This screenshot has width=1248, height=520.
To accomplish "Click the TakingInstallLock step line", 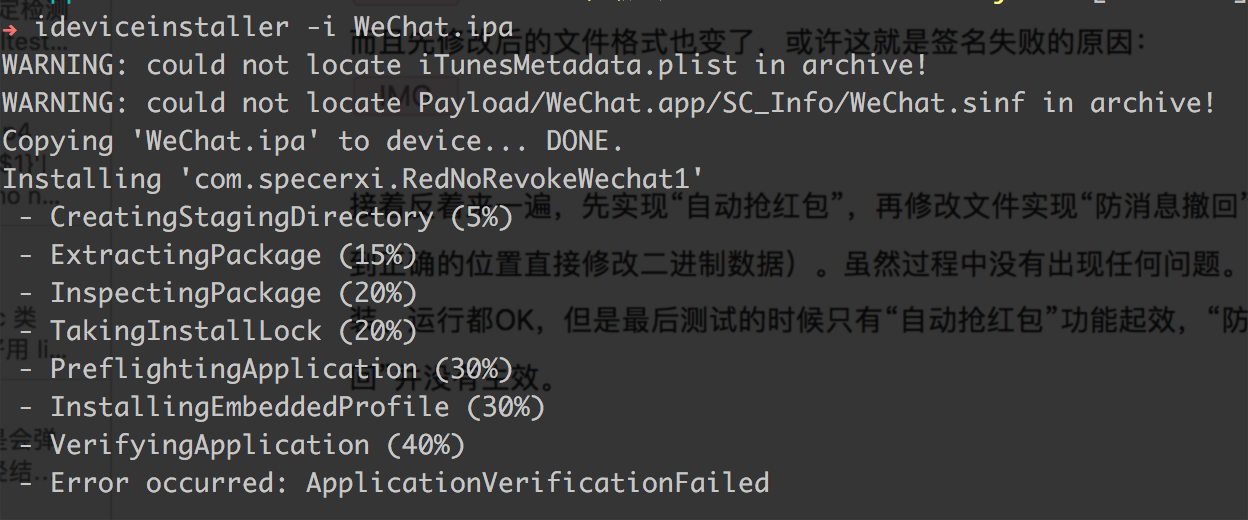I will pyautogui.click(x=216, y=331).
